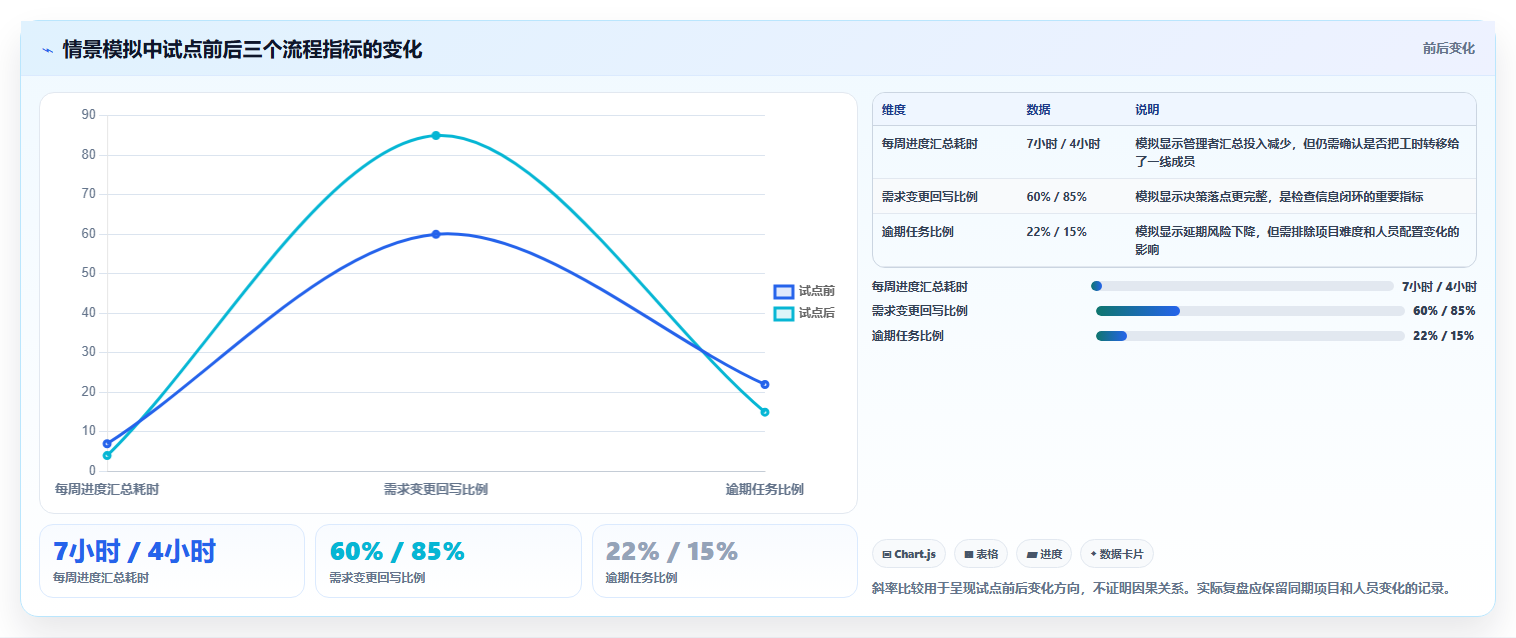
Task: Click the 试点前 point above 每周进度汇总耗时
Action: pyautogui.click(x=107, y=443)
